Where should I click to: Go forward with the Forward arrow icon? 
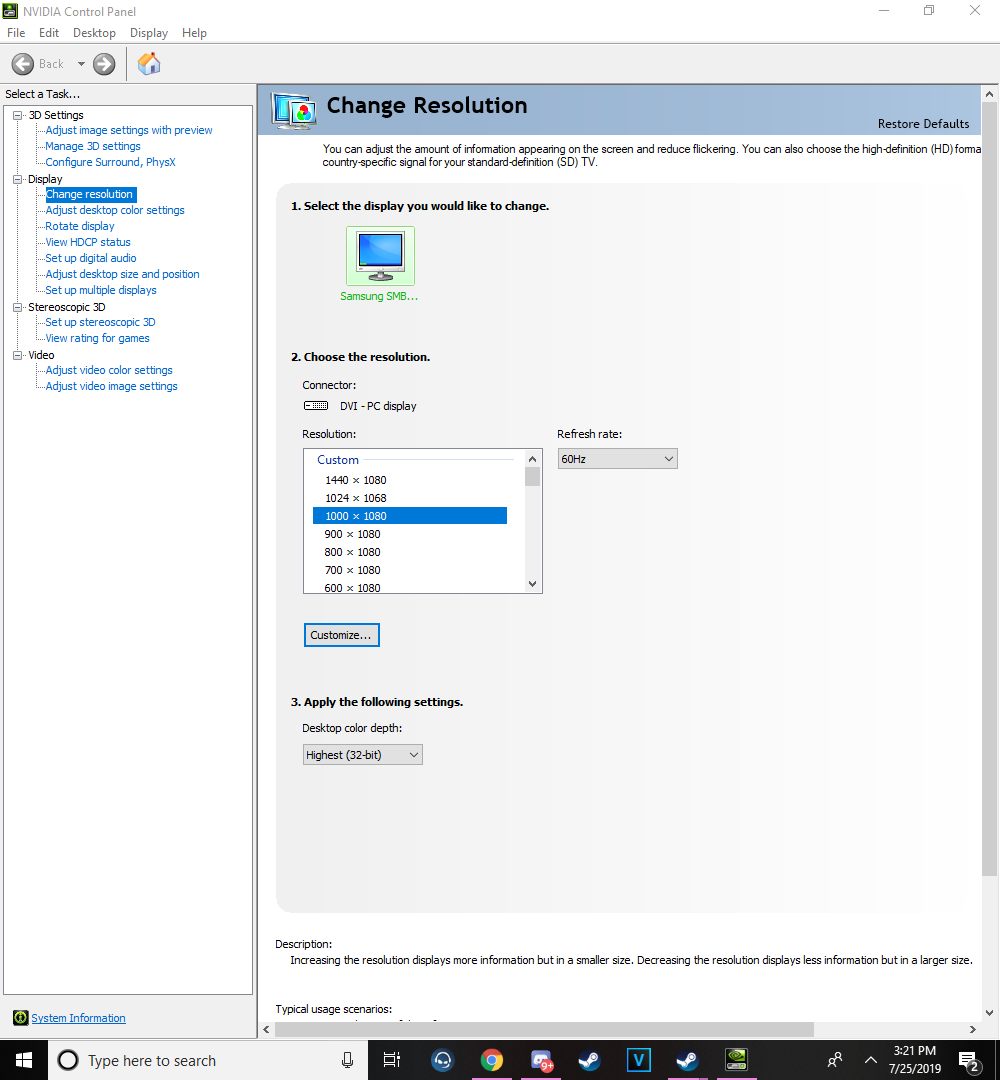tap(104, 64)
